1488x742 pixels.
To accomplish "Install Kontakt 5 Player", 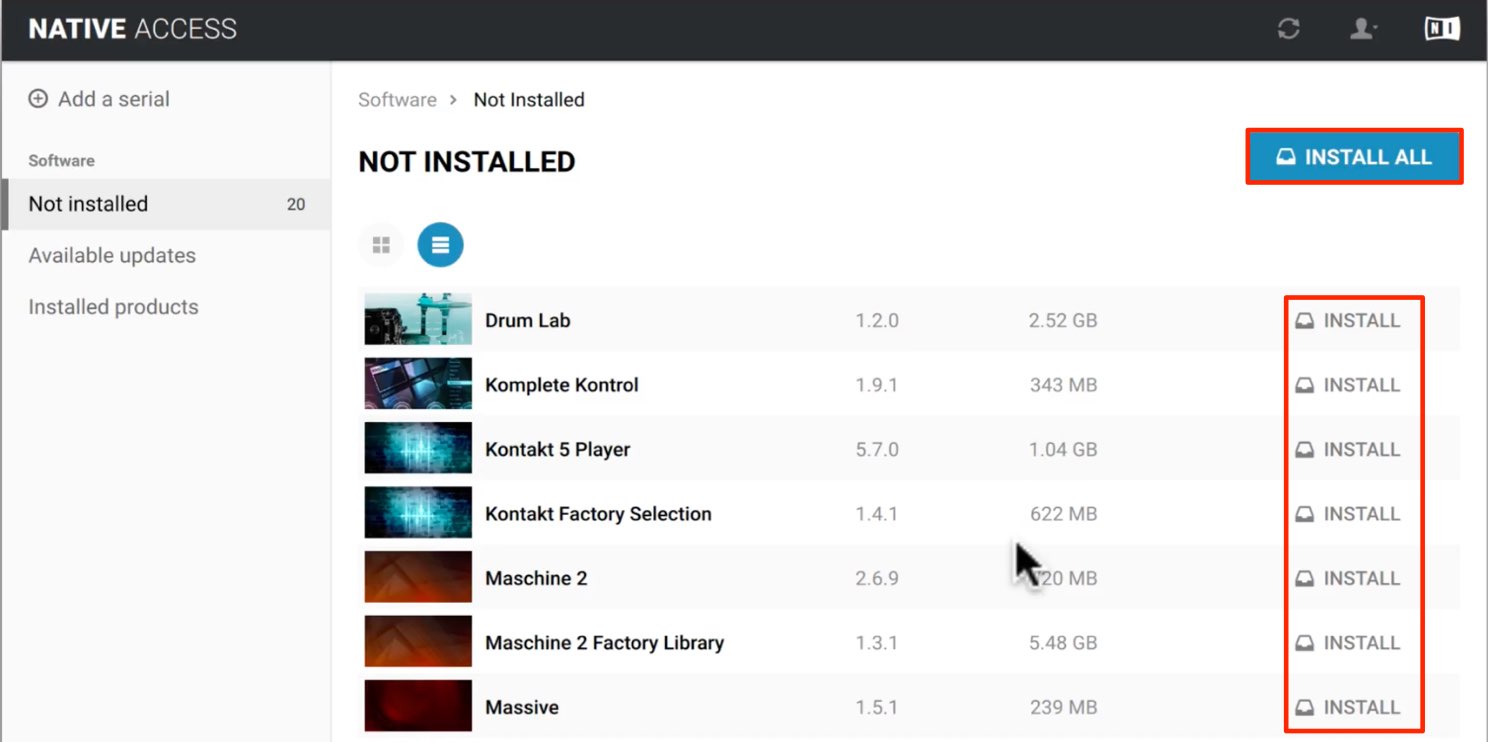I will [1348, 450].
